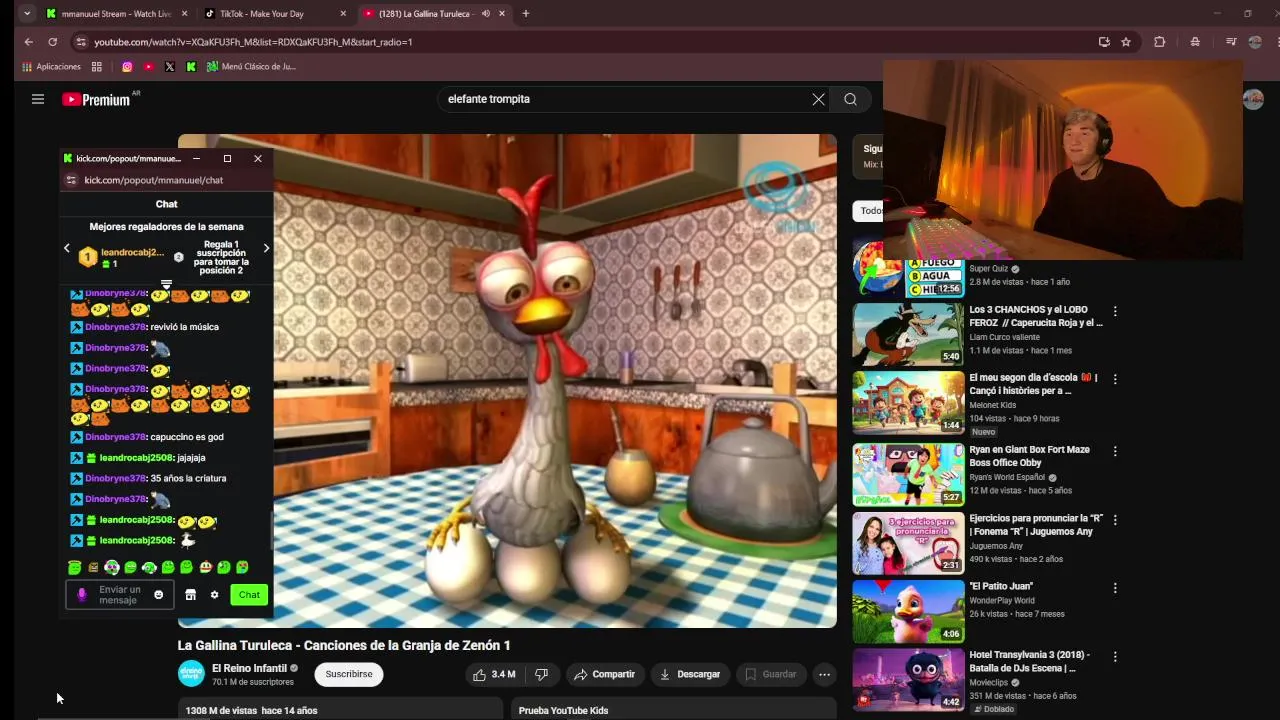Send message with green Chat button
The width and height of the screenshot is (1280, 720).
(x=249, y=595)
